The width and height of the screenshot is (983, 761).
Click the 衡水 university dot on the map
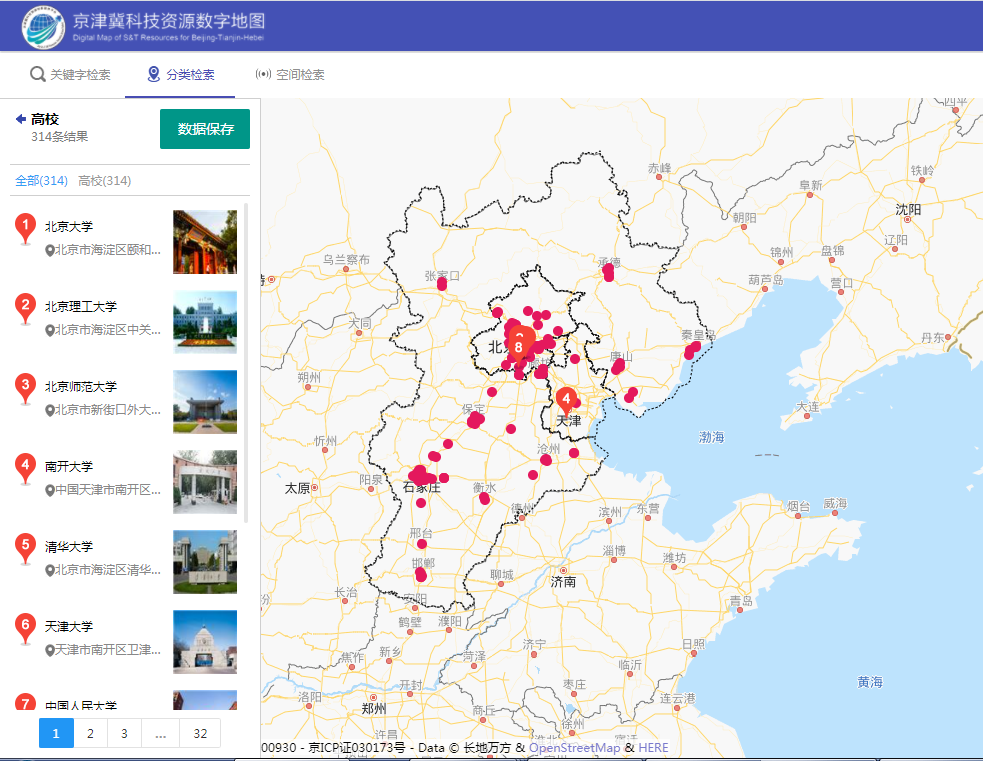coord(484,498)
